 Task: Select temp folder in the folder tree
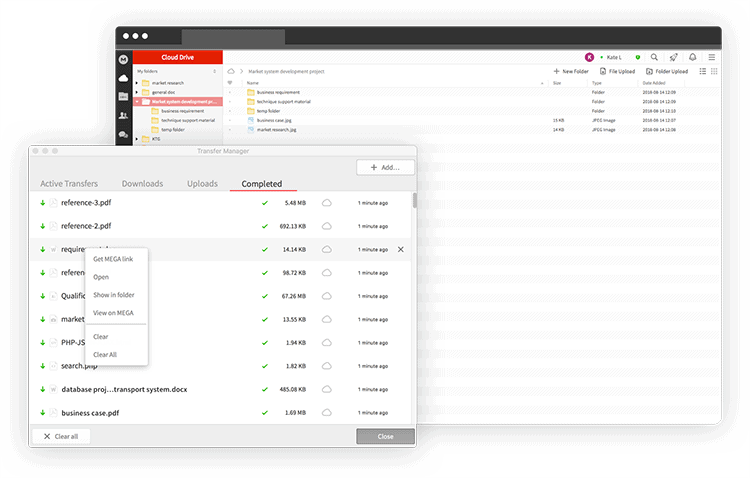click(173, 130)
